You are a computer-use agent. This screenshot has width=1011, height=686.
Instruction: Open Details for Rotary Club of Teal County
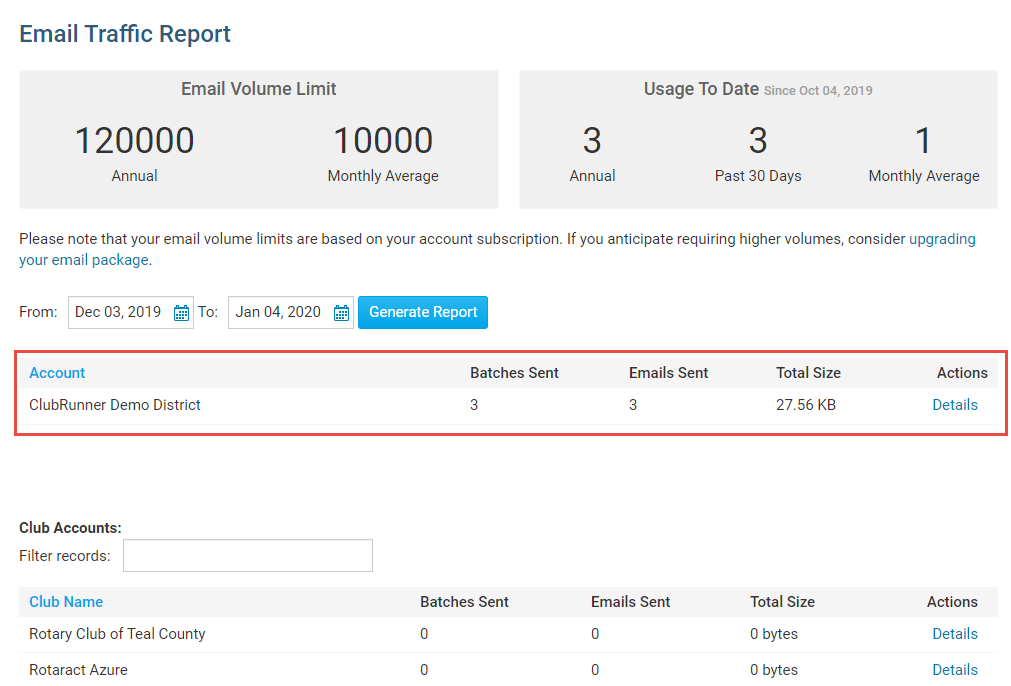pos(954,634)
